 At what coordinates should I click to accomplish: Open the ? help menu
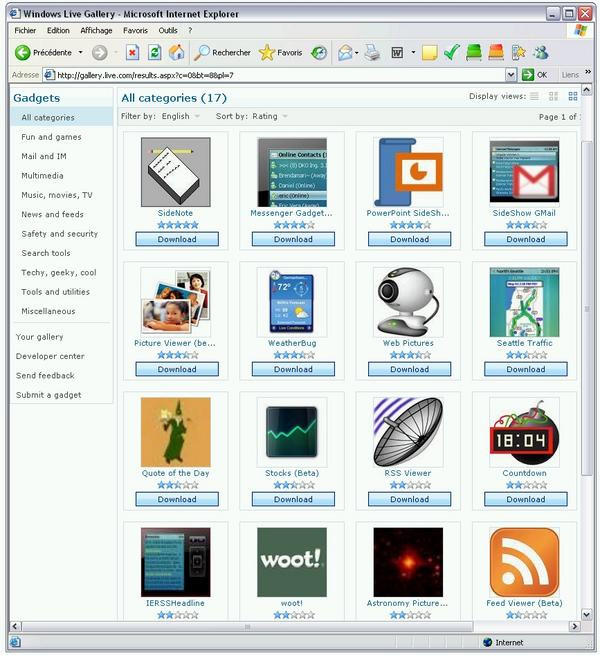pyautogui.click(x=190, y=30)
